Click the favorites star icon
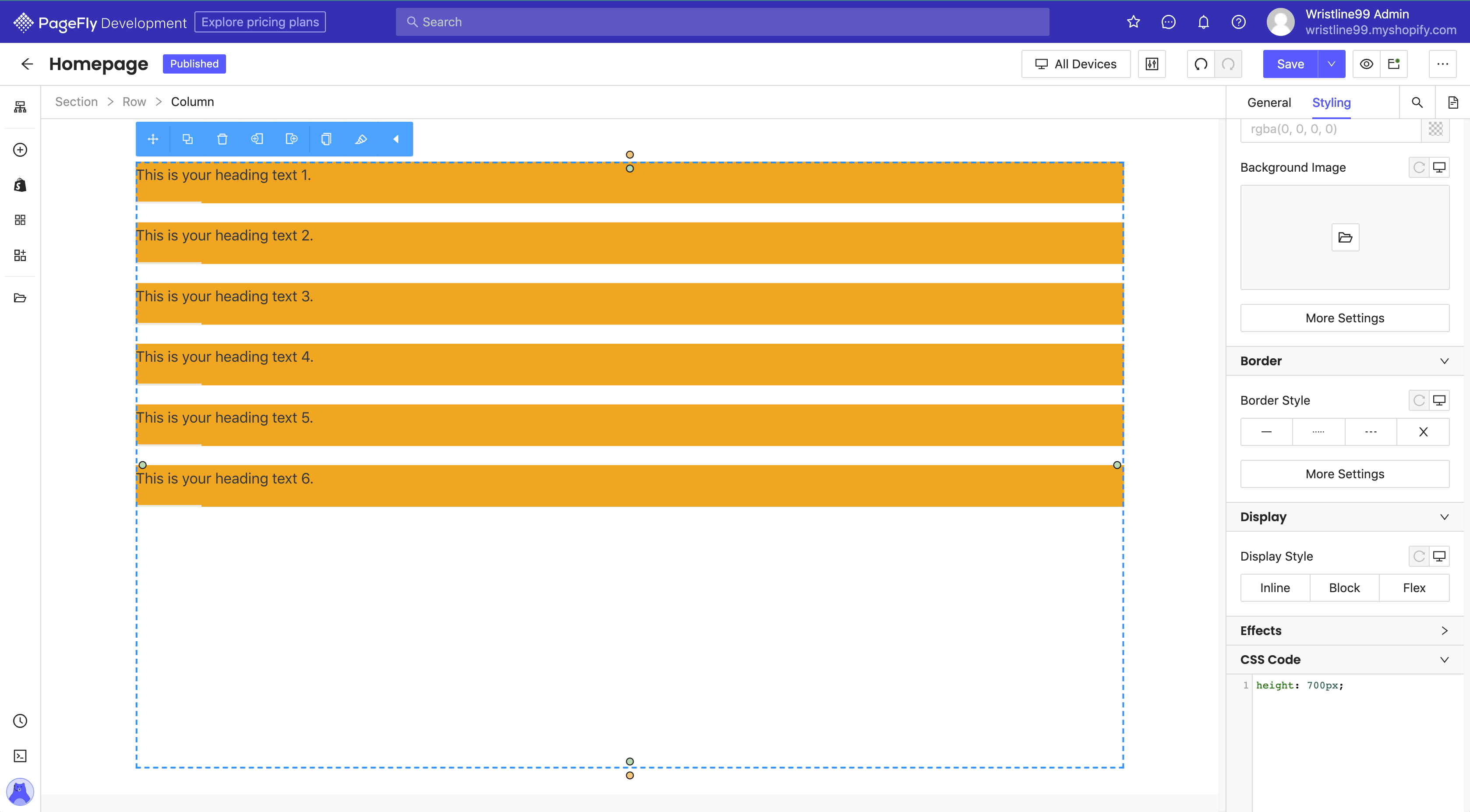Image resolution: width=1470 pixels, height=812 pixels. 1133,22
